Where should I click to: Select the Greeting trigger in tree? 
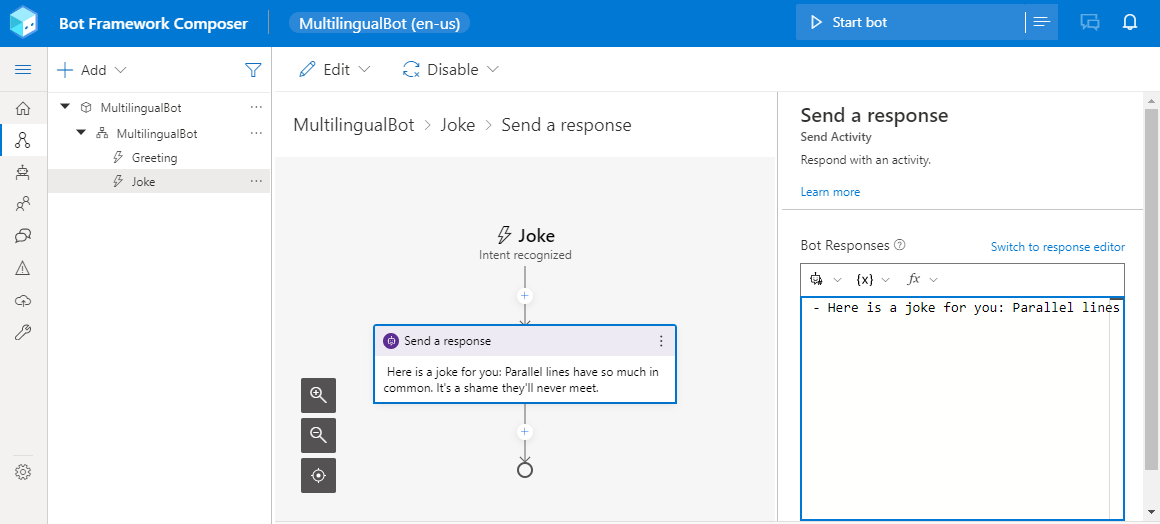click(154, 158)
